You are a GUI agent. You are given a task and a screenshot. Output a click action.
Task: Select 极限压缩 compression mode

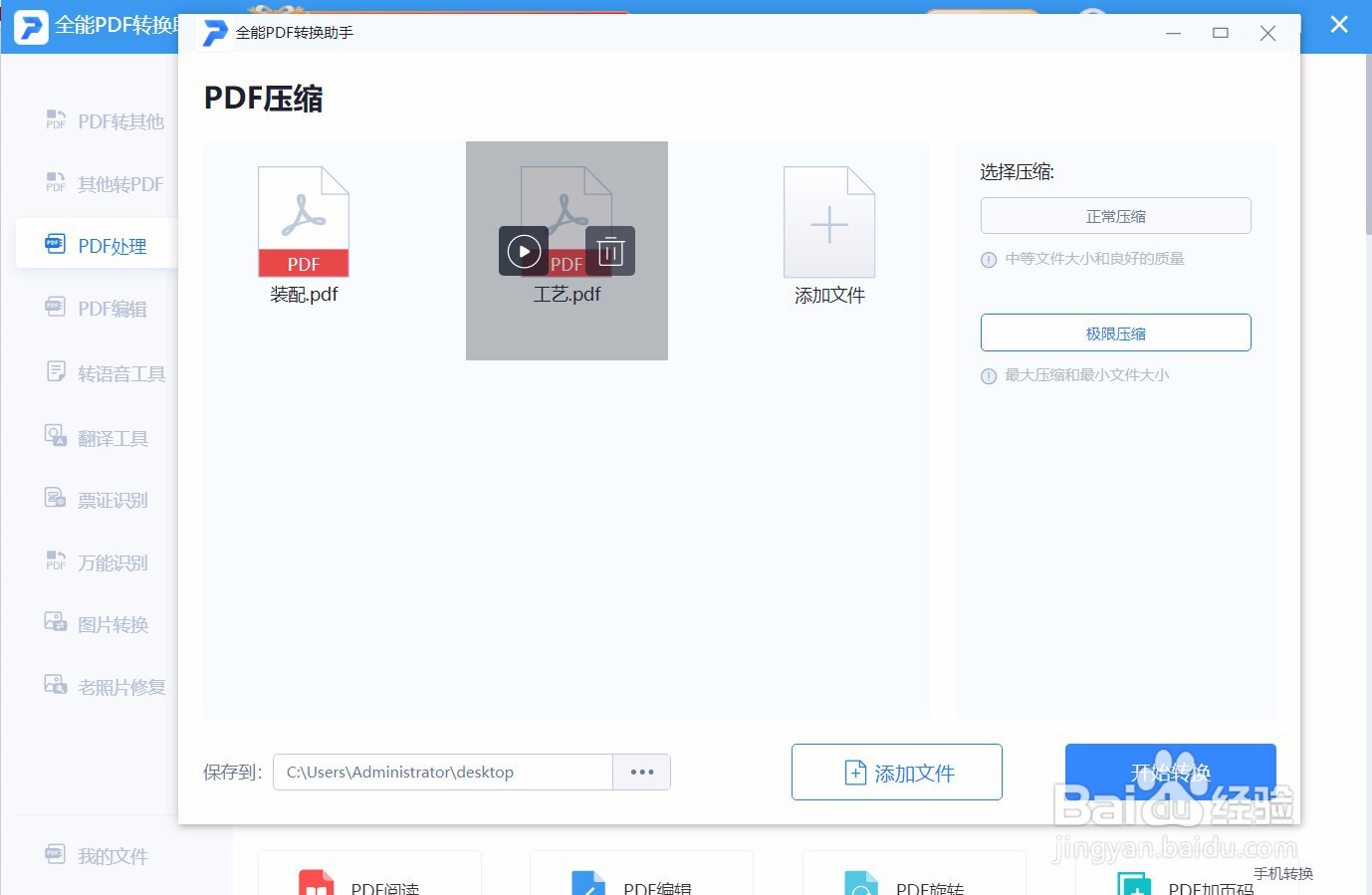[1115, 333]
